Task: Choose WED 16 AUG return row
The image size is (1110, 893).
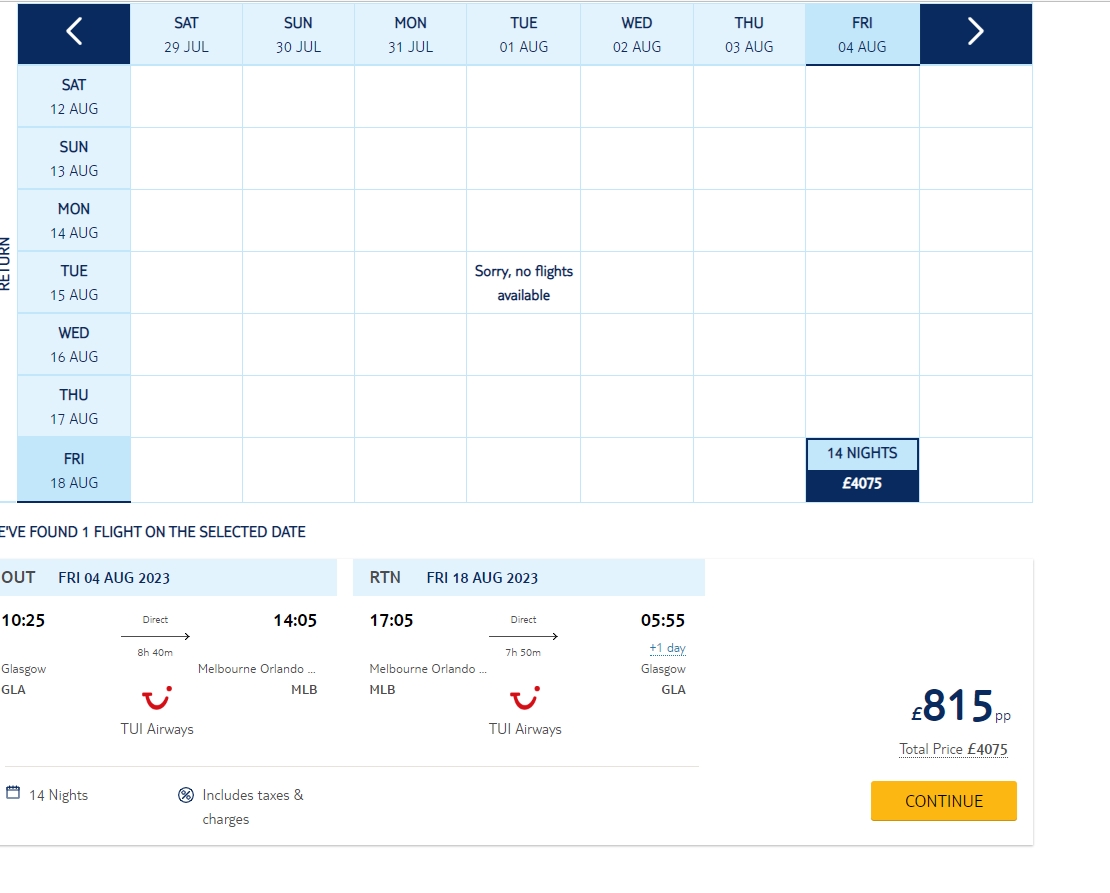Action: tap(74, 344)
